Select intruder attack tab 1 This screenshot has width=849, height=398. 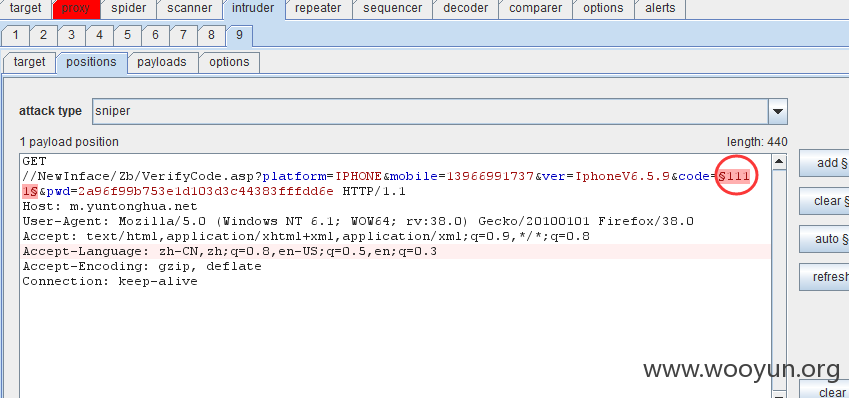coord(15,36)
